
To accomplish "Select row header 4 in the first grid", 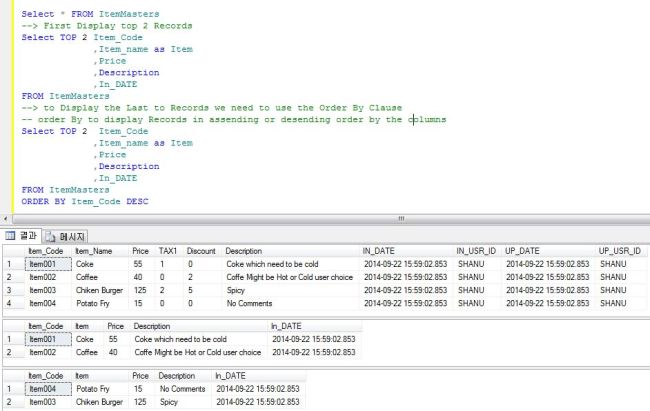I will (13, 303).
